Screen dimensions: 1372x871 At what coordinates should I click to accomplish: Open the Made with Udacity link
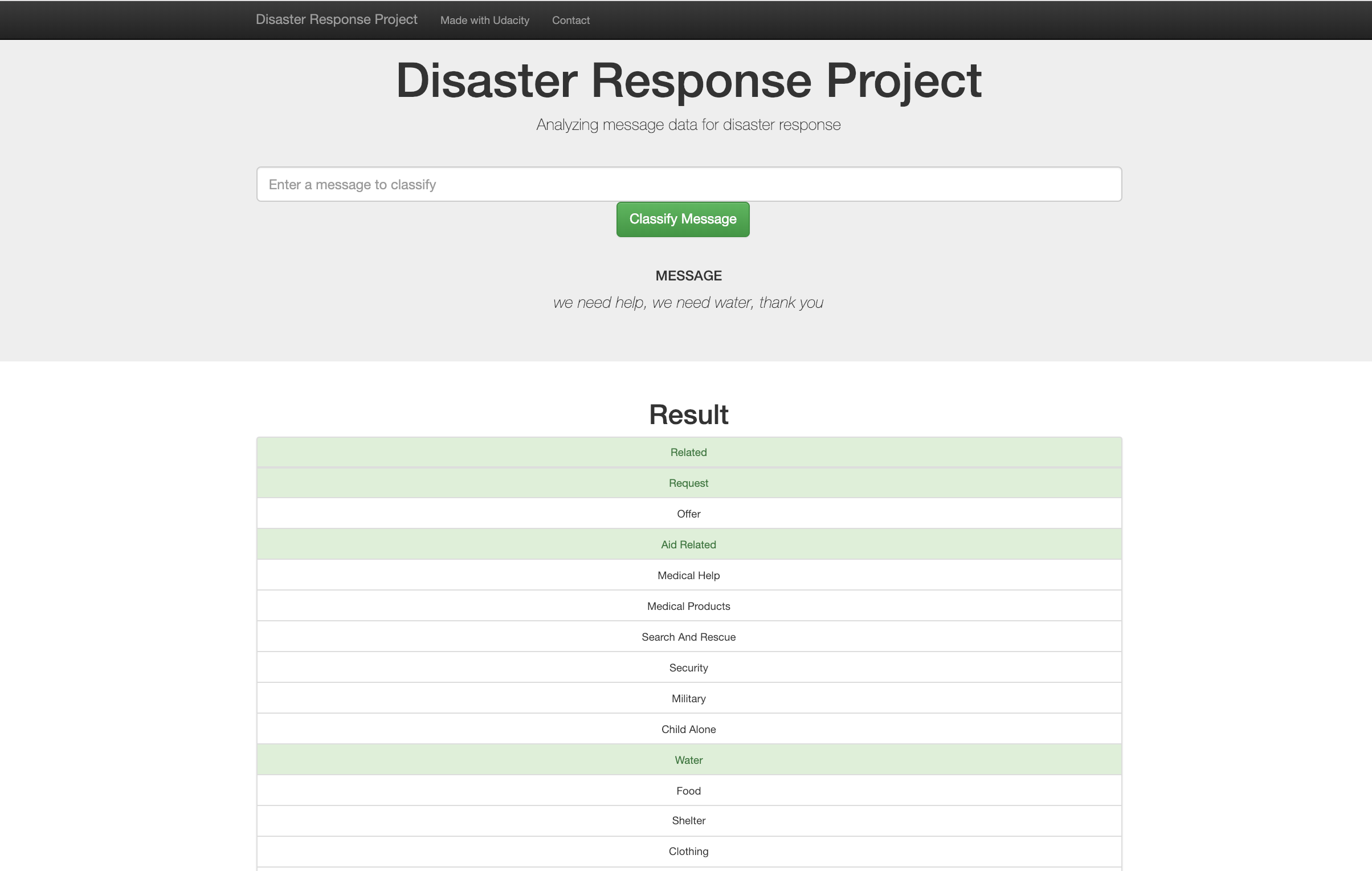485,20
